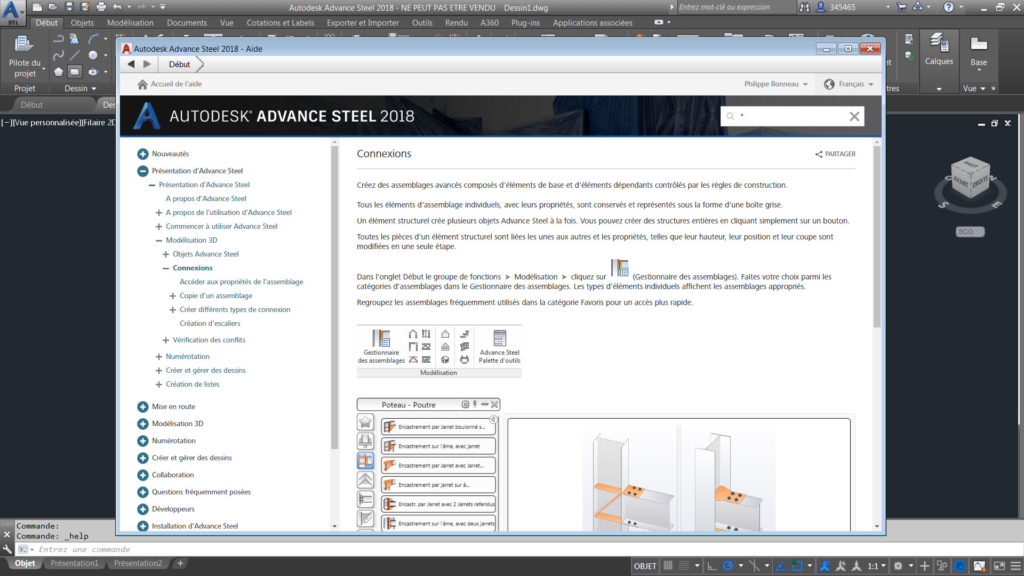This screenshot has width=1024, height=576.
Task: Expand A propos de l'utilisation d'Advance Steel
Action: coord(159,213)
